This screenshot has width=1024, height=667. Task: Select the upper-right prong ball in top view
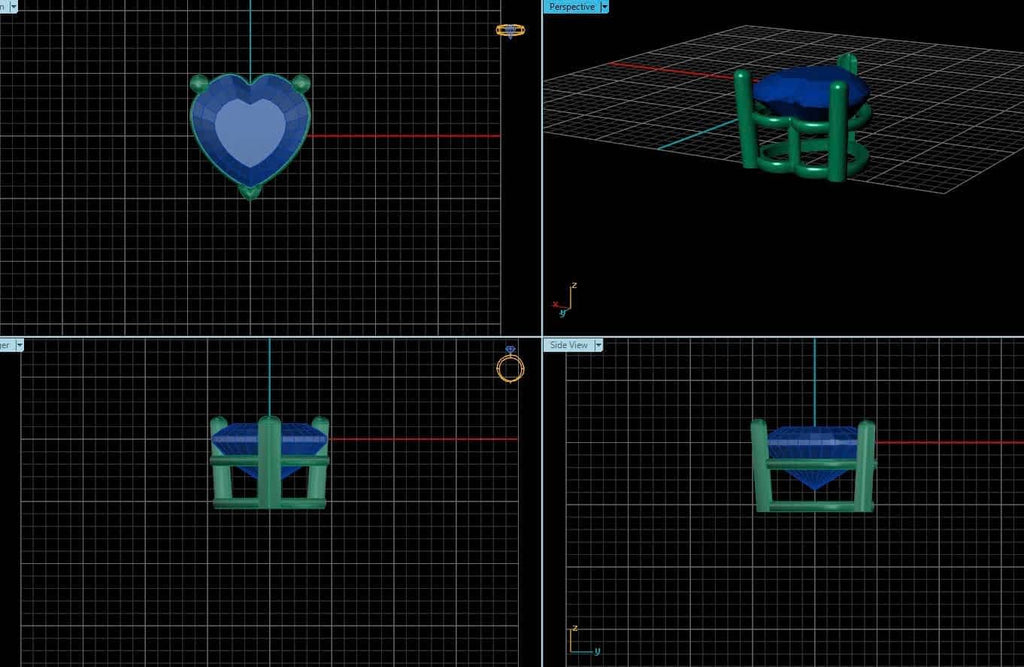click(x=301, y=83)
